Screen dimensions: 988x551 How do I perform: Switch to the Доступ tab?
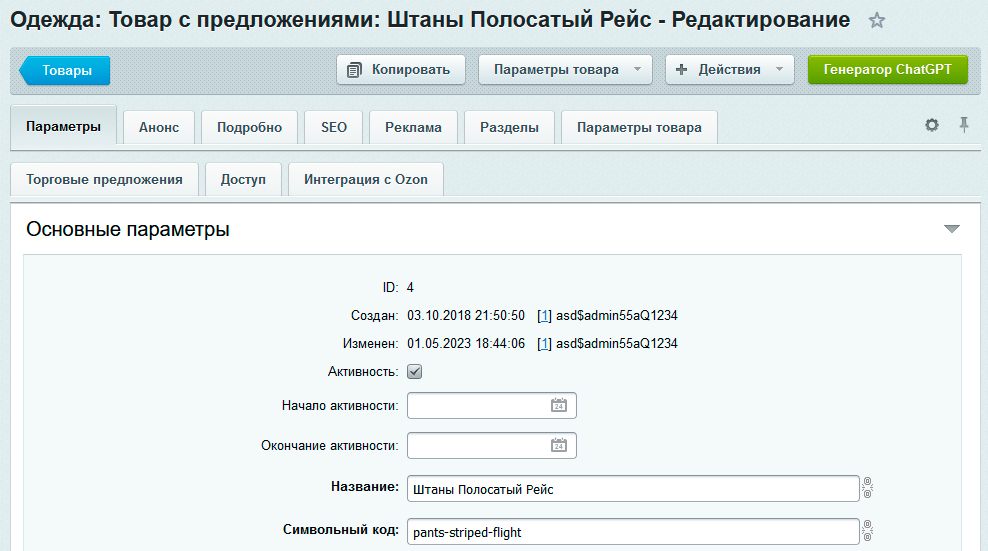click(x=243, y=180)
